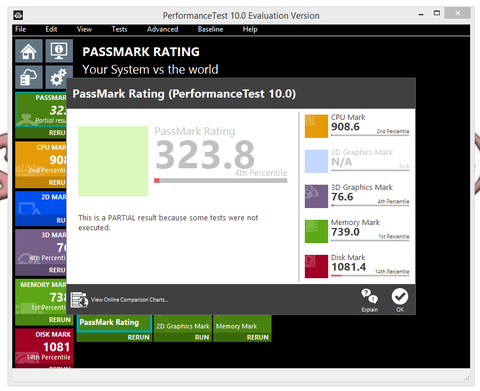Click the 14th Percentile label in dialog
Image resolution: width=480 pixels, height=391 pixels.
[x=392, y=271]
